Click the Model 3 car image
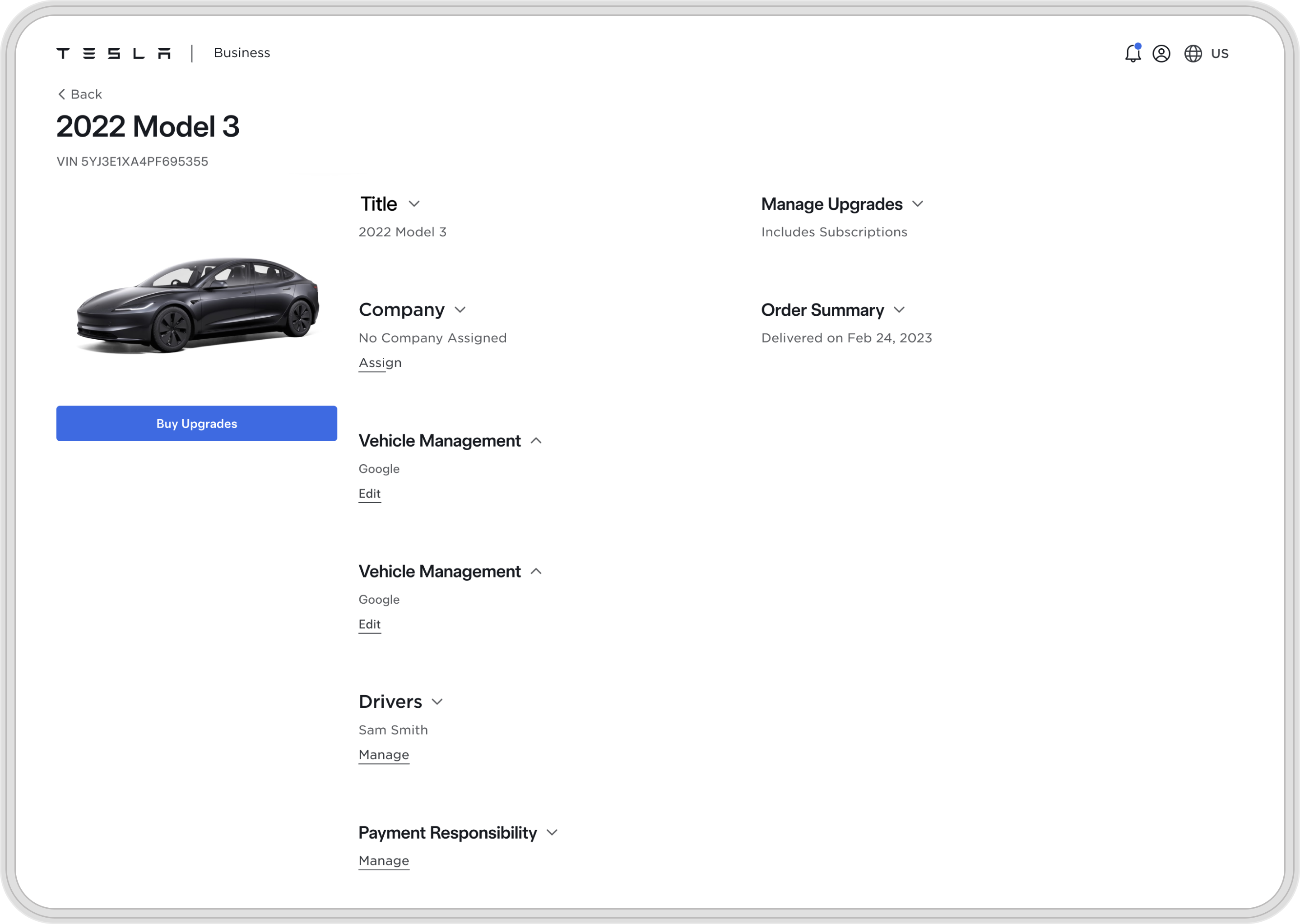Screen dimensions: 1300x924 click(198, 305)
